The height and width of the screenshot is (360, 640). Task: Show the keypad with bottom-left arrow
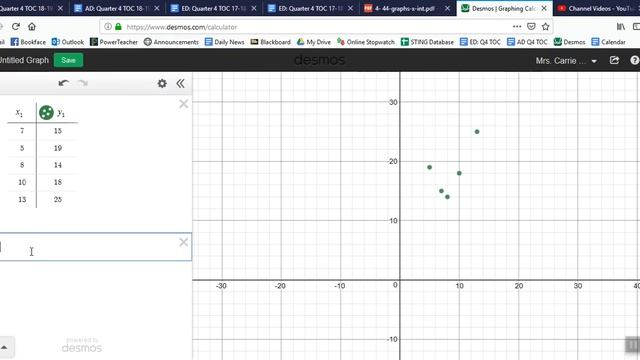[5, 347]
